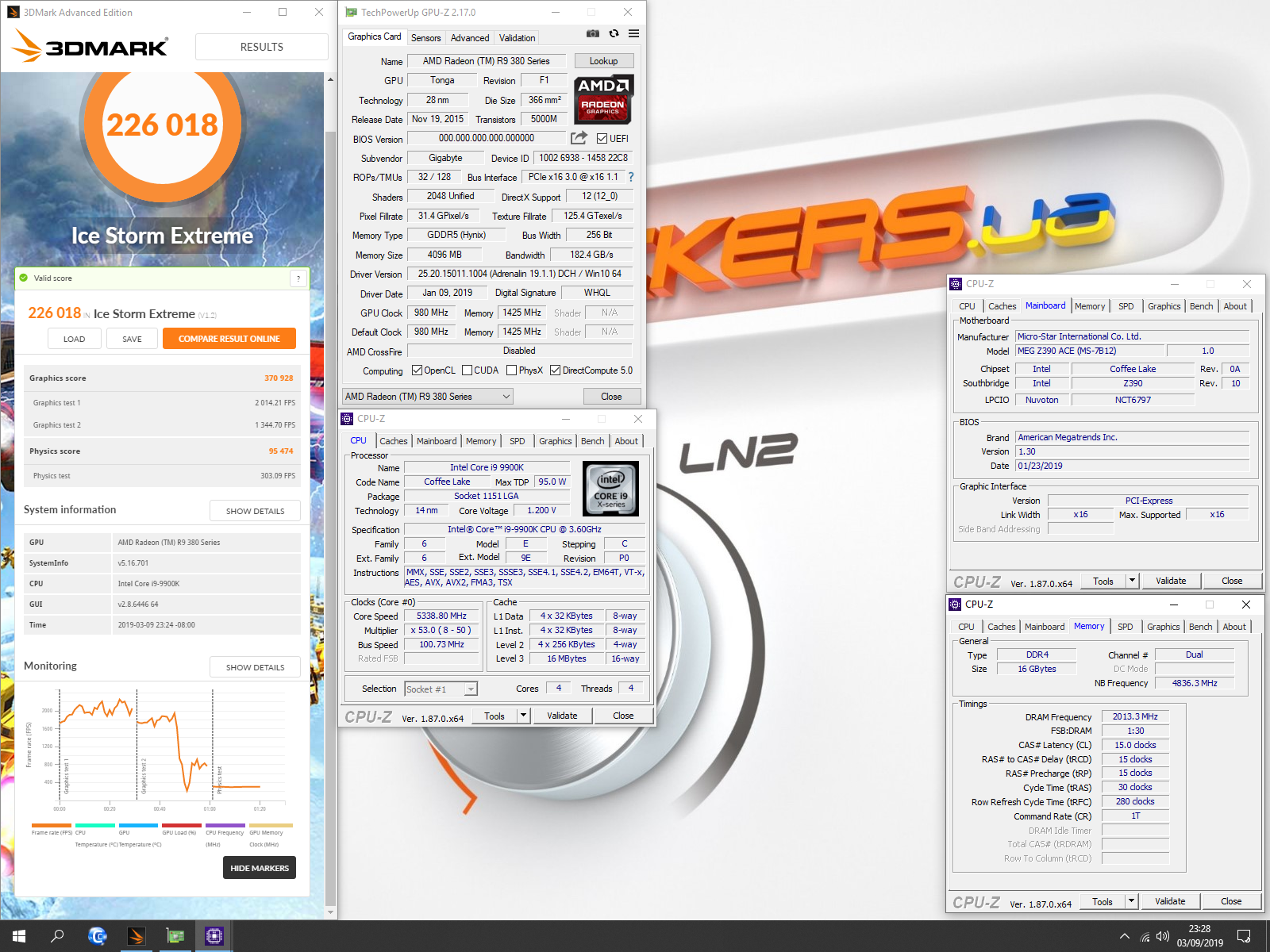
Task: Show details for System information in 3DMark
Action: (x=255, y=511)
